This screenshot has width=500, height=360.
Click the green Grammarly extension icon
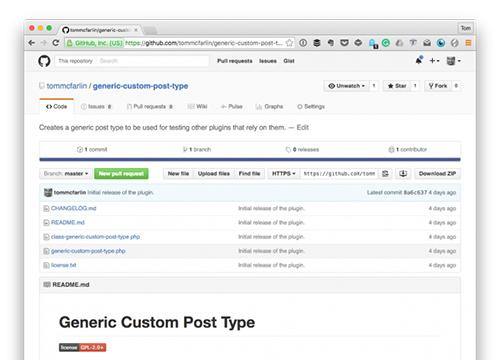click(x=386, y=43)
